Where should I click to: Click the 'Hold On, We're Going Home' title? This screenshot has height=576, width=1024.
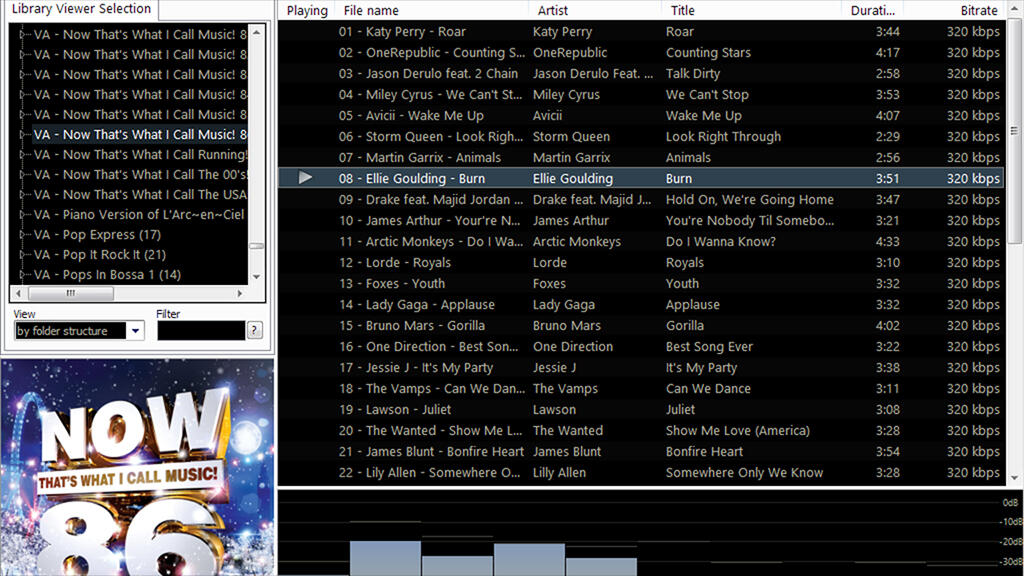click(x=750, y=199)
